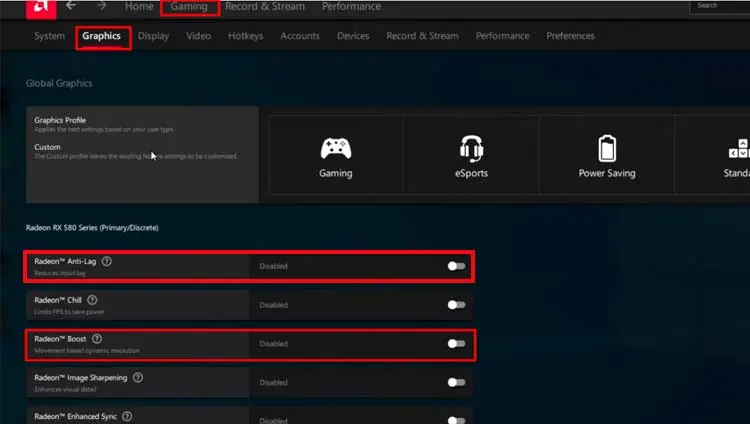
Task: Open the Home tab
Action: point(139,6)
